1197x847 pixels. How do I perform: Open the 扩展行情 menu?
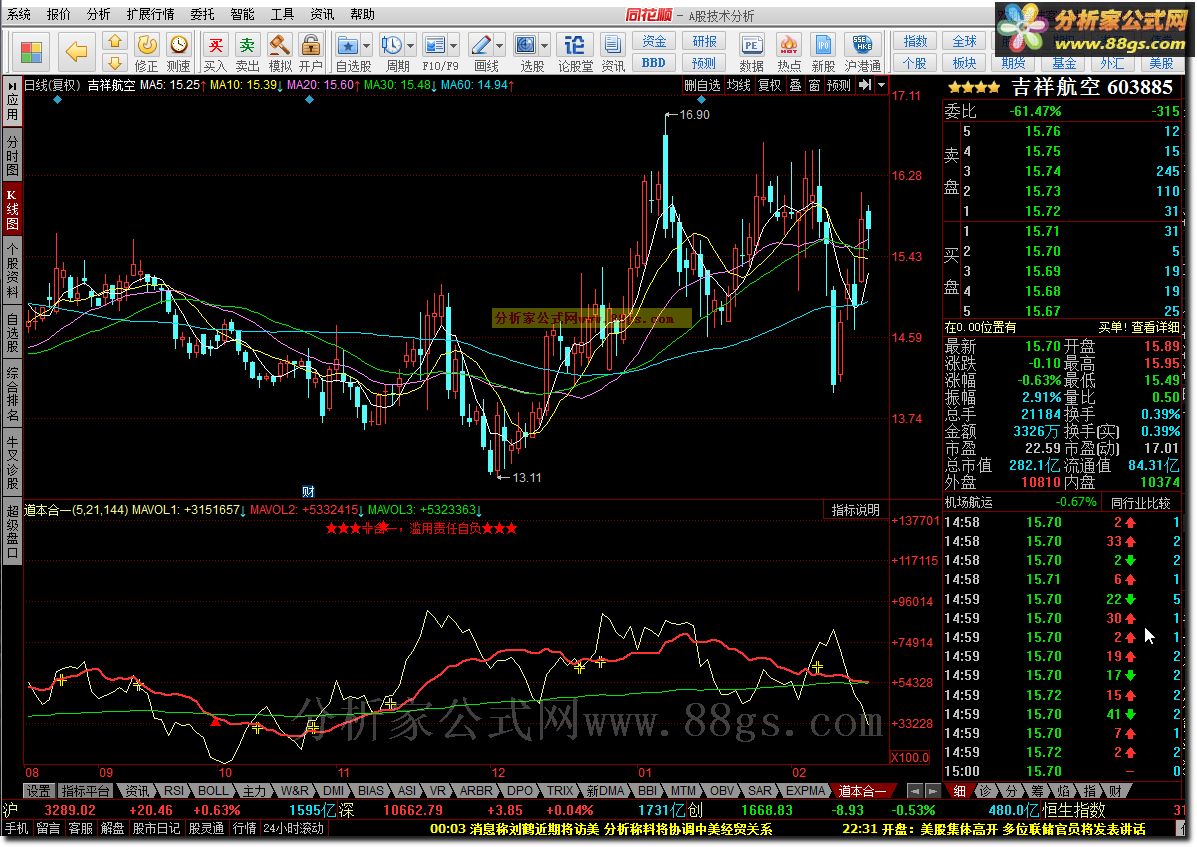pyautogui.click(x=150, y=14)
